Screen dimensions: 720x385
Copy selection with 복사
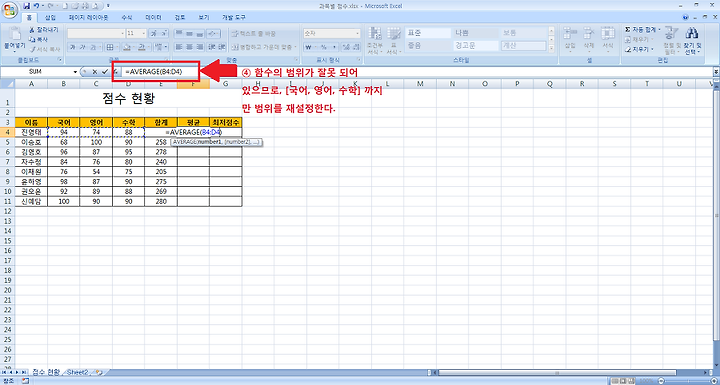pyautogui.click(x=39, y=39)
